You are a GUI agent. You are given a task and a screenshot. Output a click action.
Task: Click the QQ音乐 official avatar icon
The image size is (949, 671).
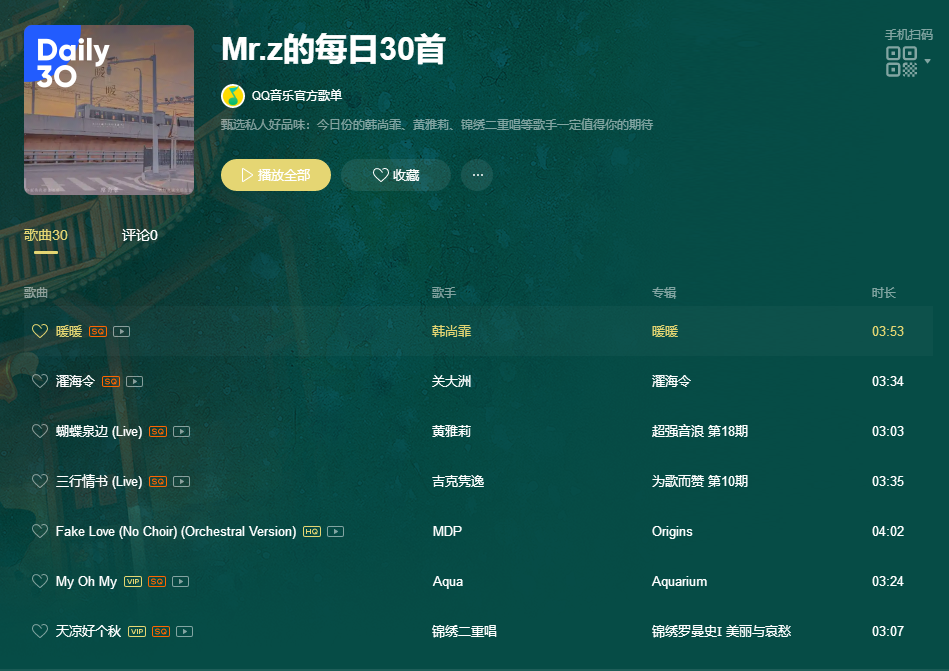tap(232, 96)
